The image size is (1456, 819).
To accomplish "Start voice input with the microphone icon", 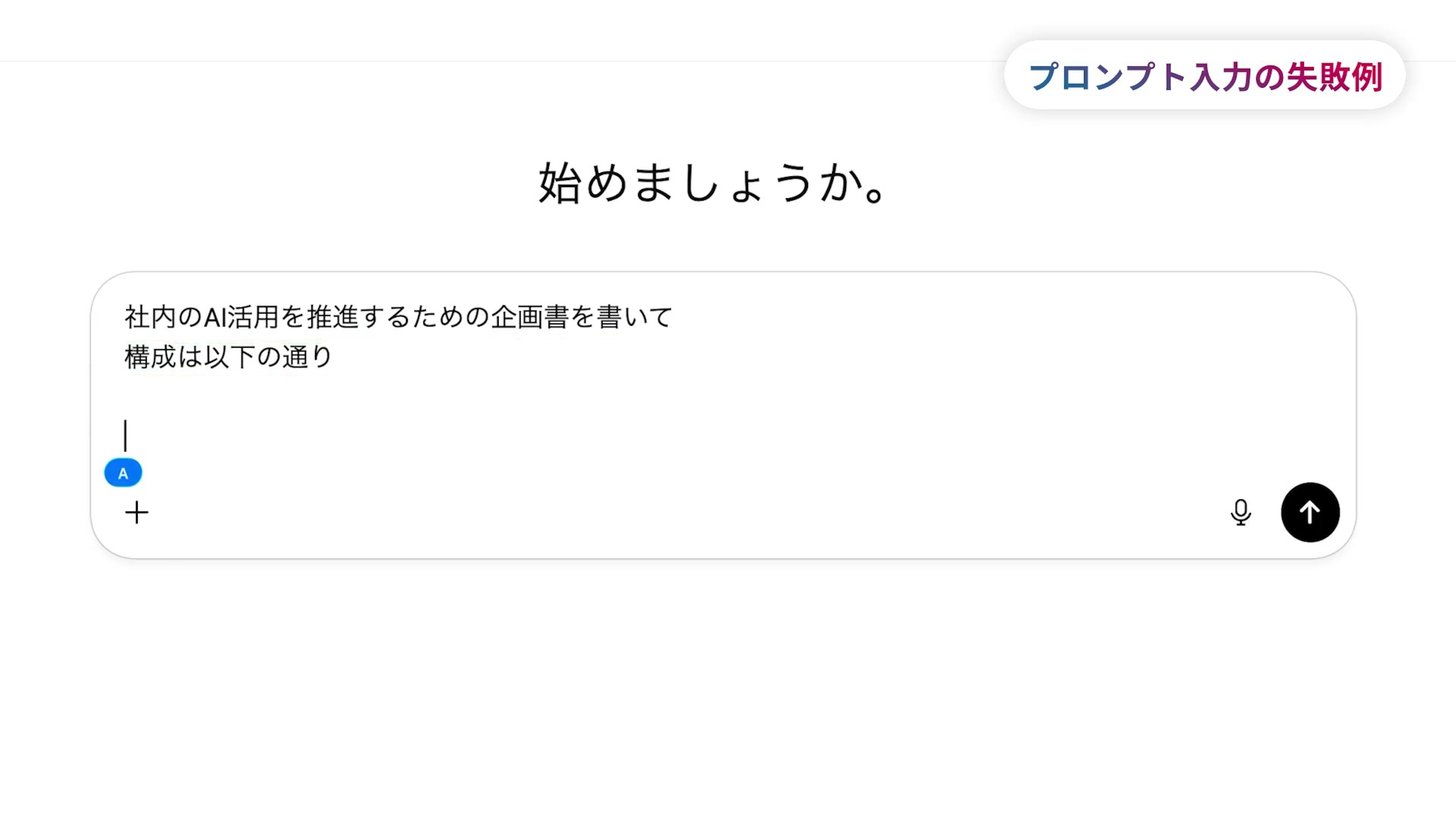I will tap(1240, 513).
